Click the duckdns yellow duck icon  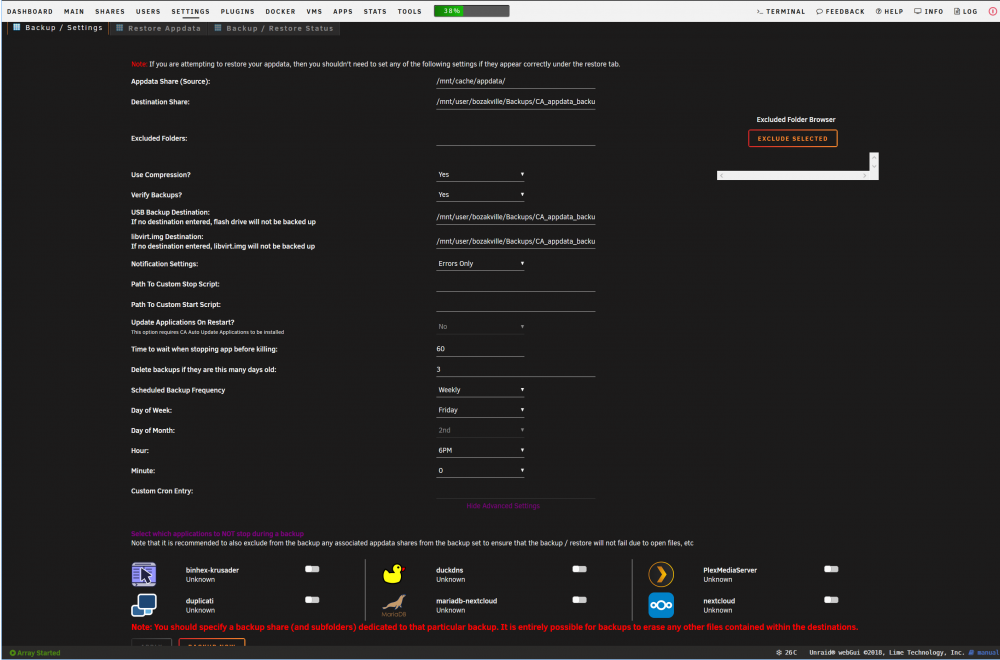393,574
